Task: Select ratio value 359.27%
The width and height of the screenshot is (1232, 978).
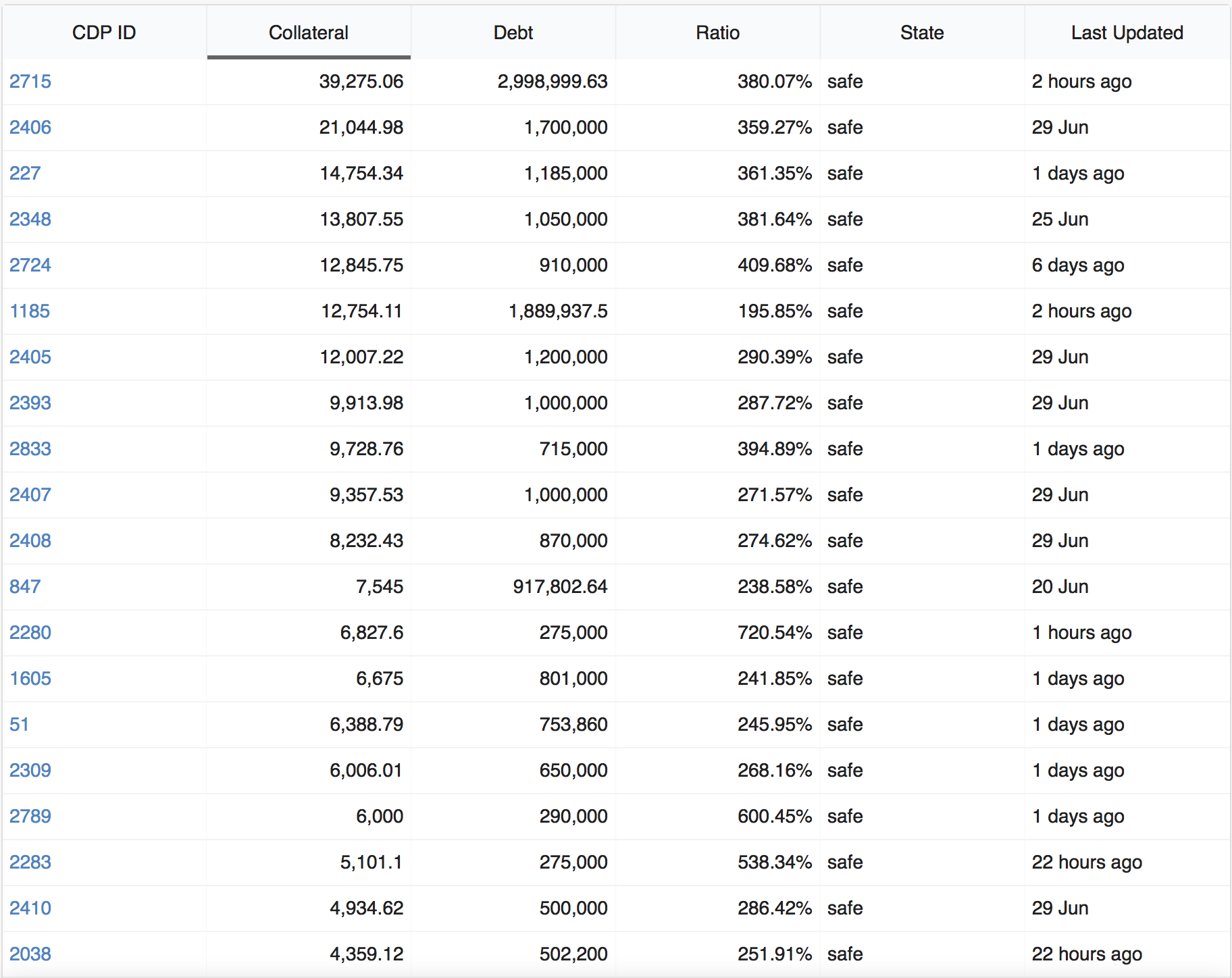Action: click(x=775, y=127)
